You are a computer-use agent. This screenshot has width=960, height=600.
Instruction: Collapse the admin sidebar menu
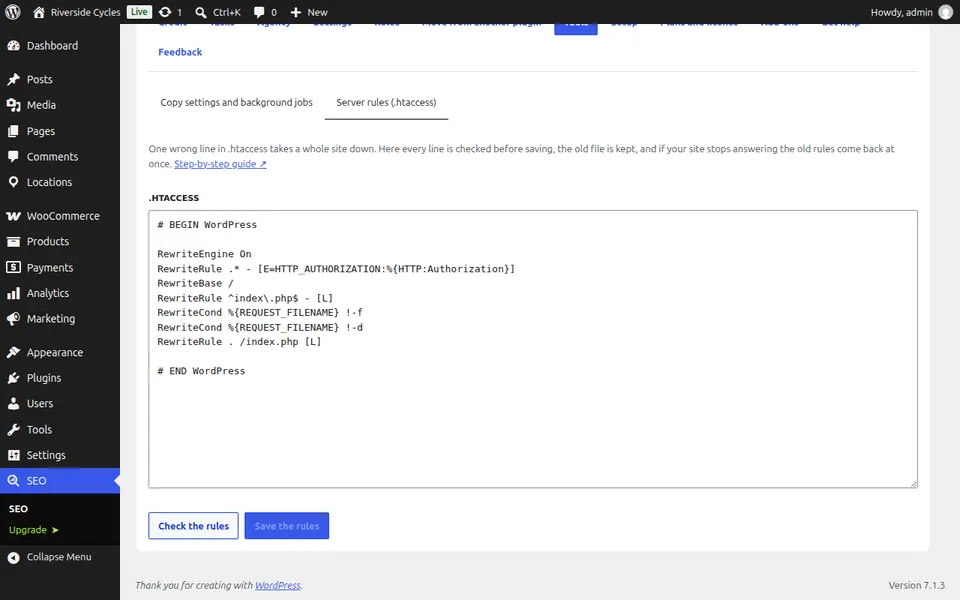pyautogui.click(x=60, y=557)
